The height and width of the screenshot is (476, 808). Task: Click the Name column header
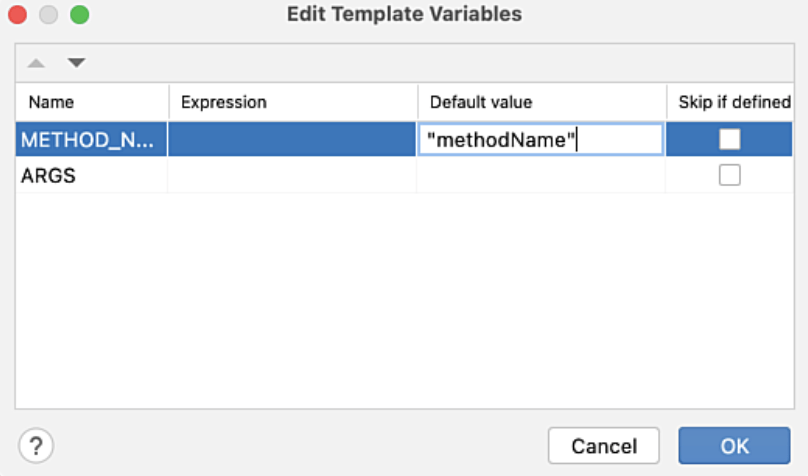click(51, 102)
